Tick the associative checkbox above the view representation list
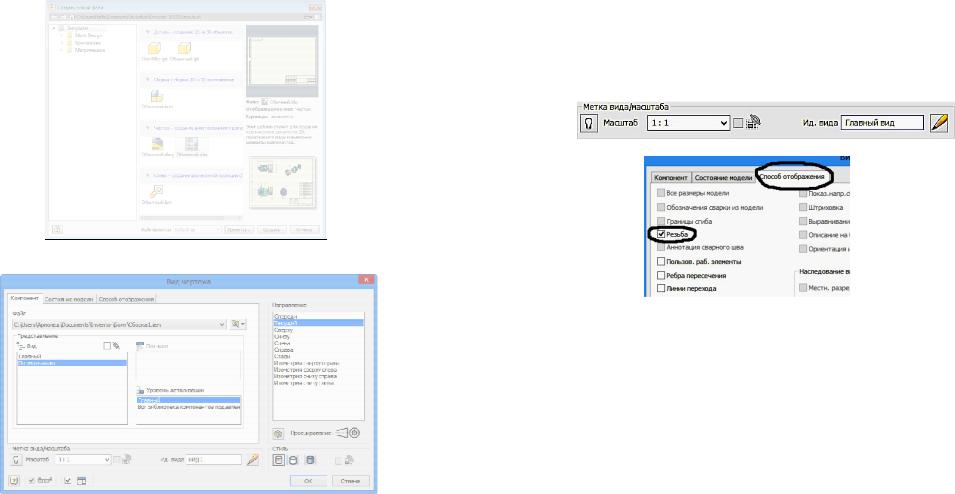This screenshot has height=494, width=955. tap(107, 345)
